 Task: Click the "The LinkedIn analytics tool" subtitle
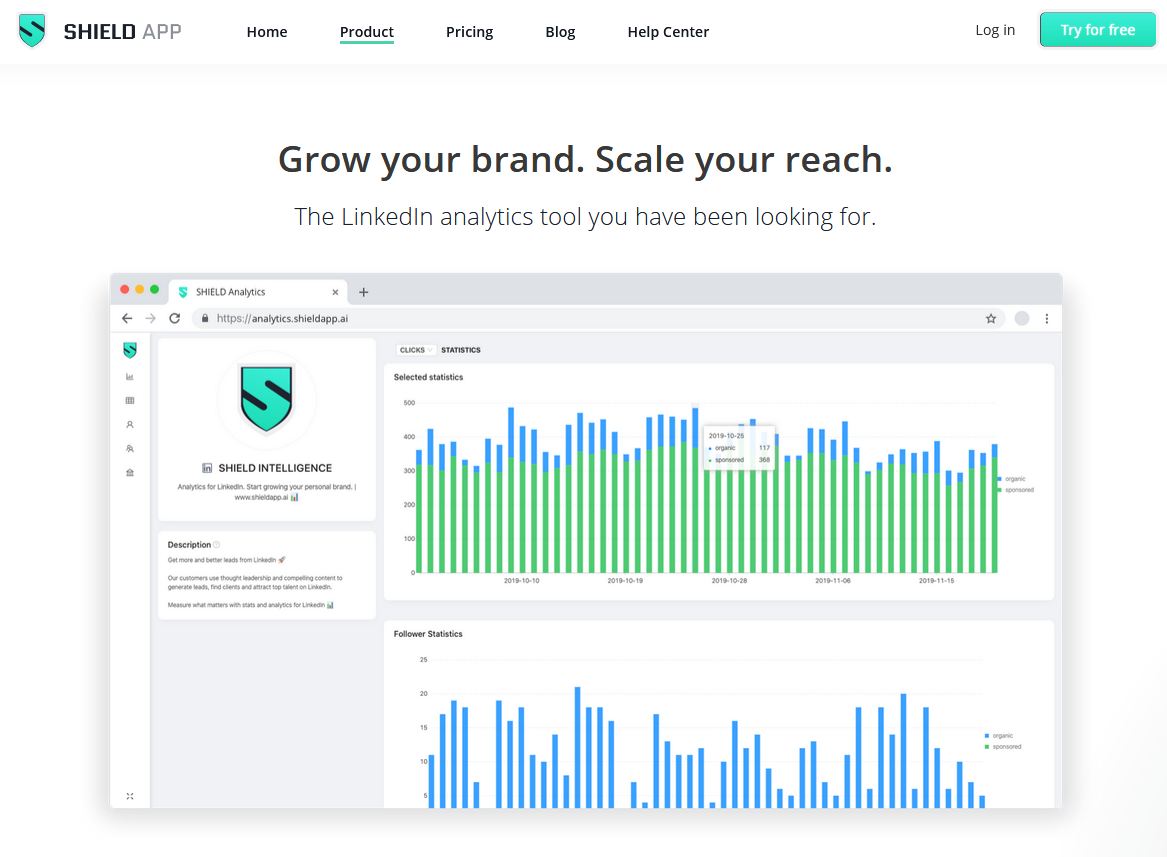[585, 217]
